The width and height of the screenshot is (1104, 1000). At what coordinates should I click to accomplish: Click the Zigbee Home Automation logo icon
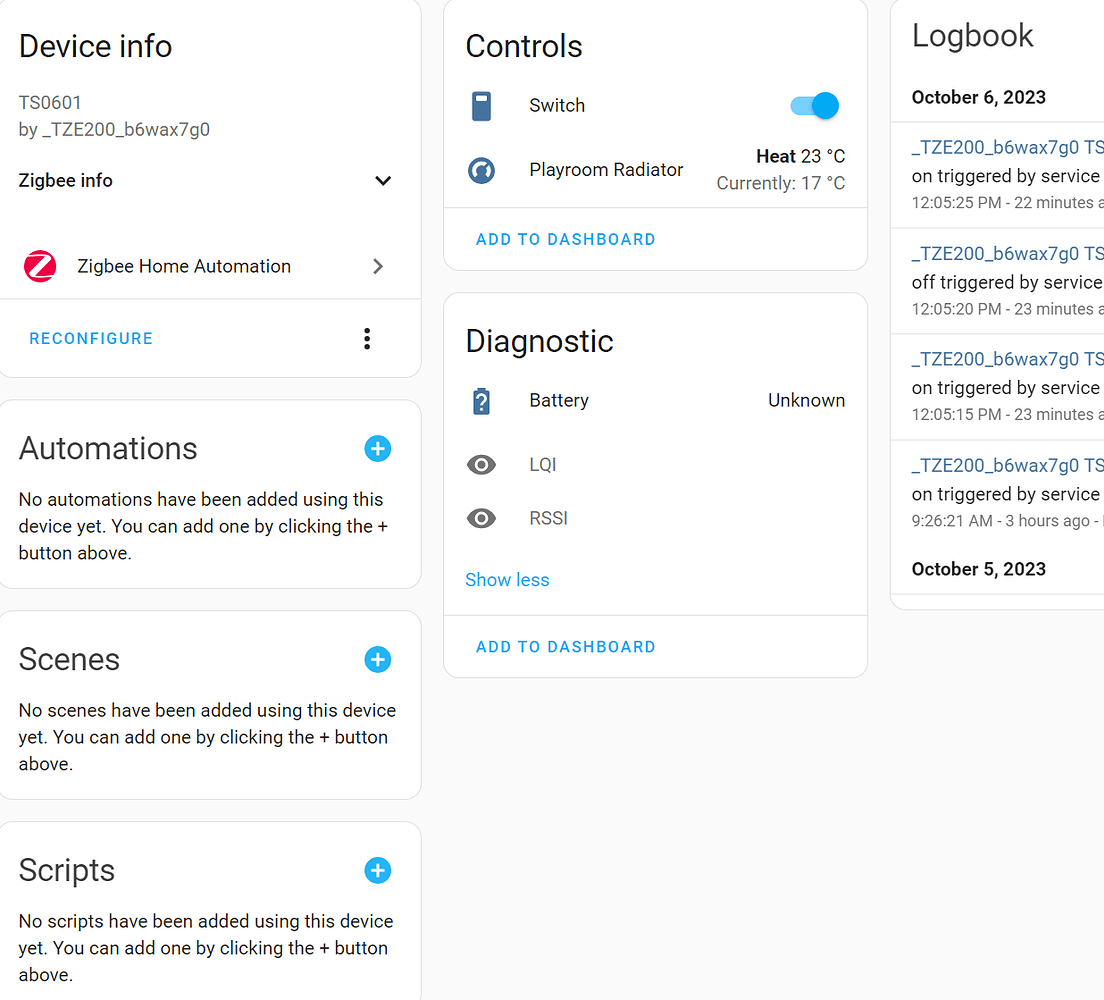[40, 267]
